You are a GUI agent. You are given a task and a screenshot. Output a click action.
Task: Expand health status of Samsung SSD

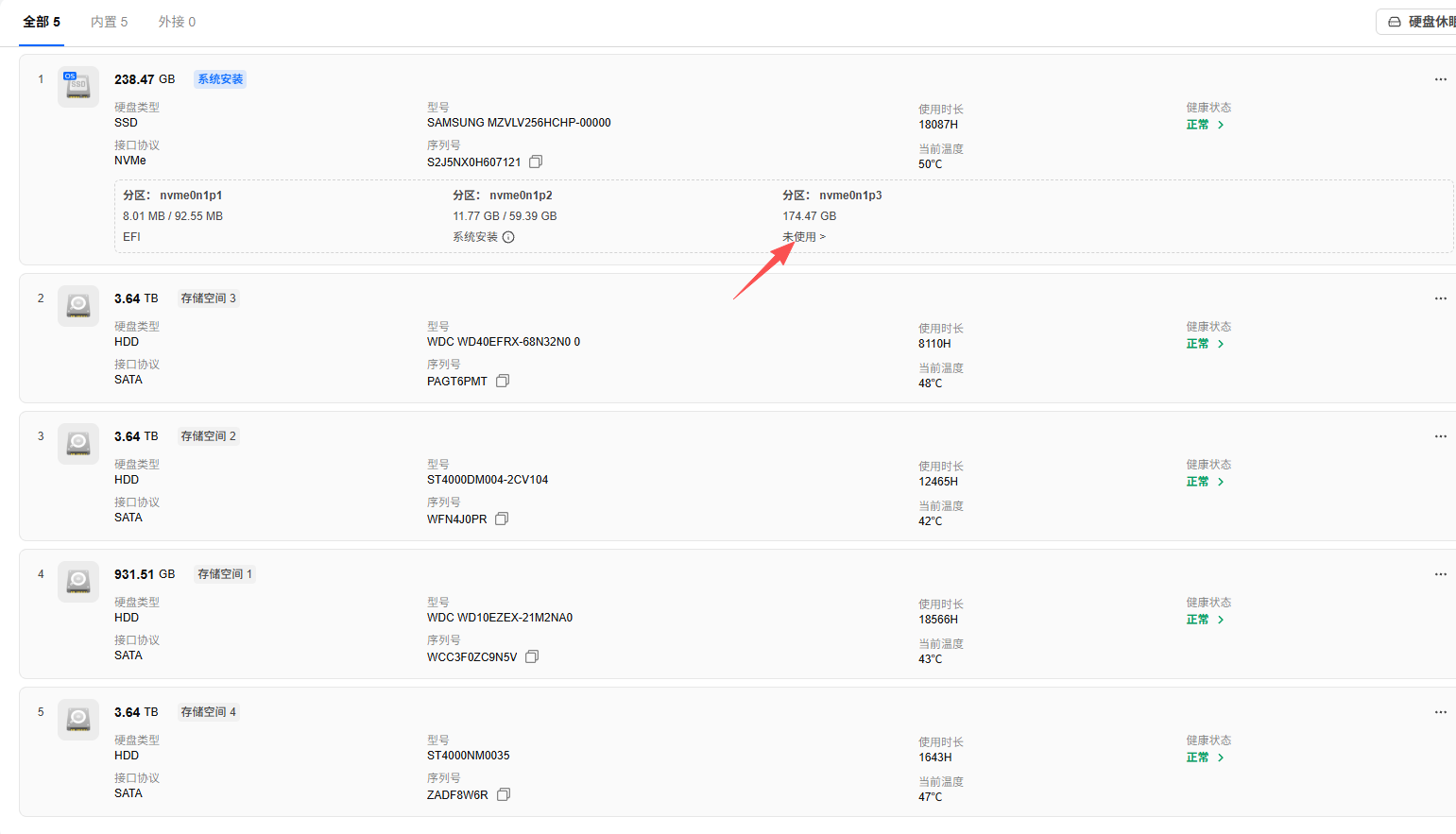pyautogui.click(x=1205, y=125)
